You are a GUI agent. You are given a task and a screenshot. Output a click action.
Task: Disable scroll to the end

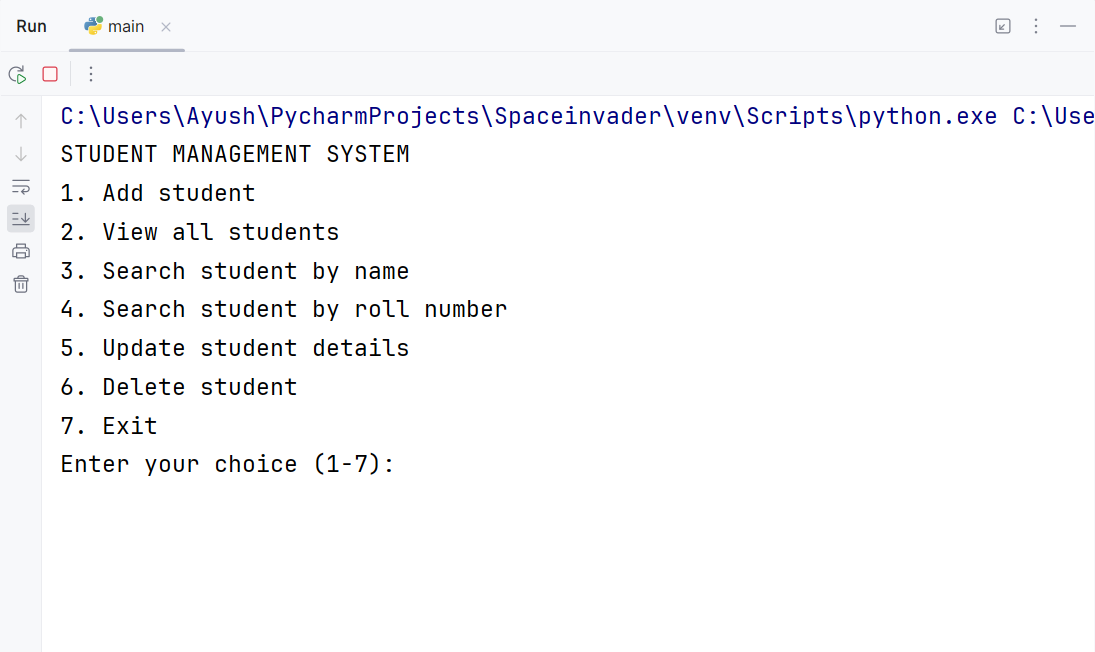[21, 219]
